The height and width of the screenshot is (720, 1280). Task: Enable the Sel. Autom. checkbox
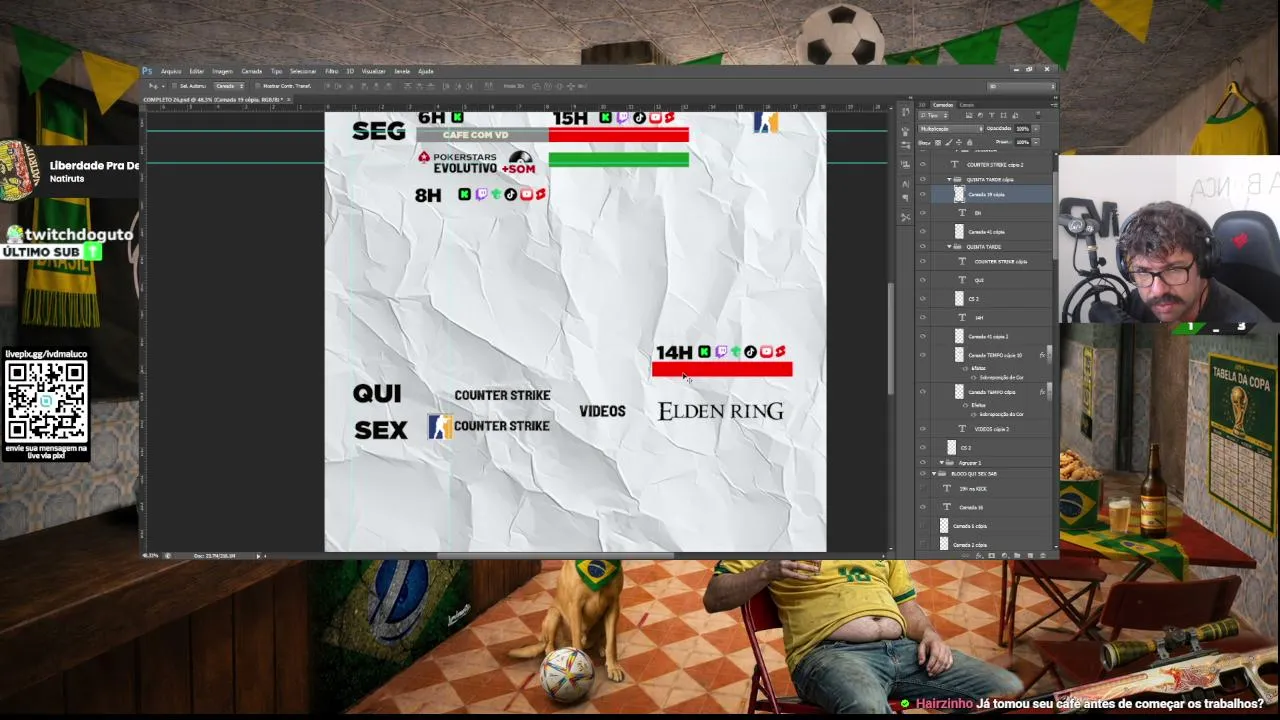pyautogui.click(x=176, y=86)
